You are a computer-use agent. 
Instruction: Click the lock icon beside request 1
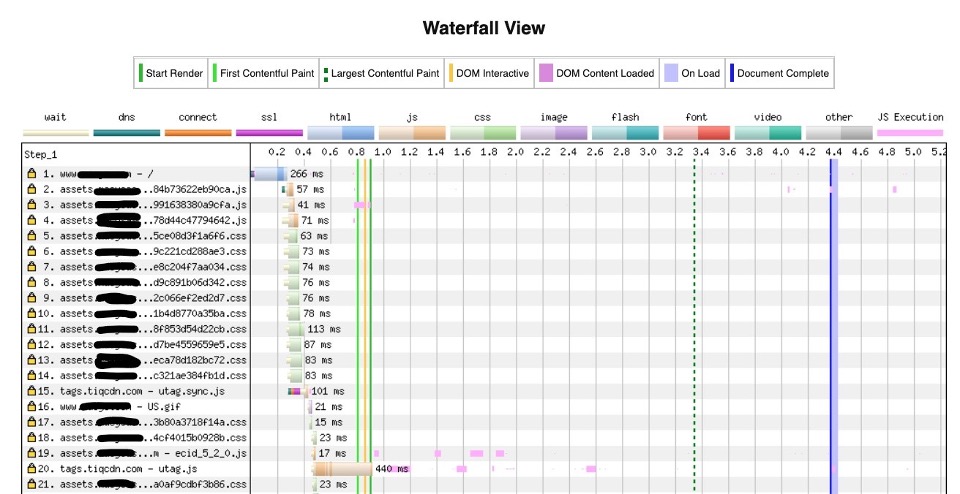click(32, 173)
